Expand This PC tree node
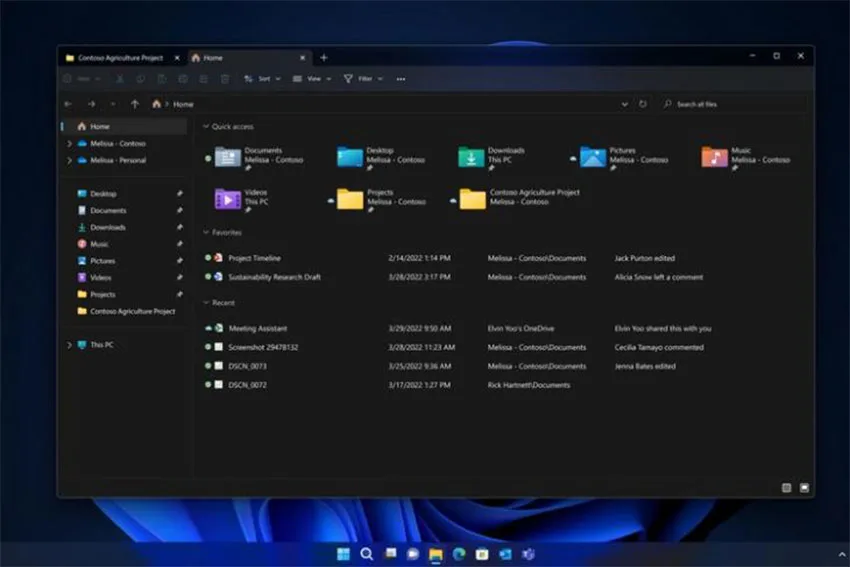The width and height of the screenshot is (850, 567). tap(69, 345)
